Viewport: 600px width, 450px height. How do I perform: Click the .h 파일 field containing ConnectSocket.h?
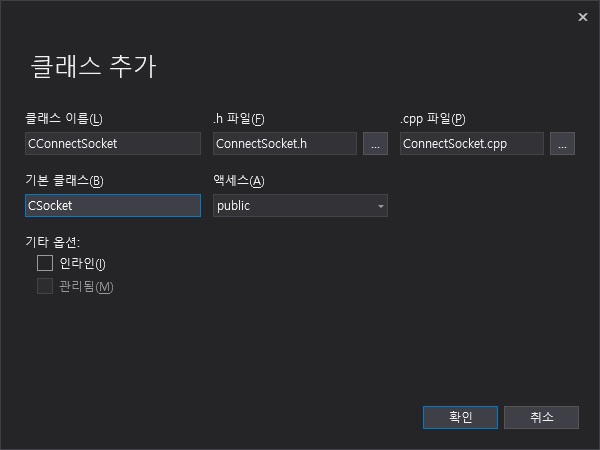point(285,143)
